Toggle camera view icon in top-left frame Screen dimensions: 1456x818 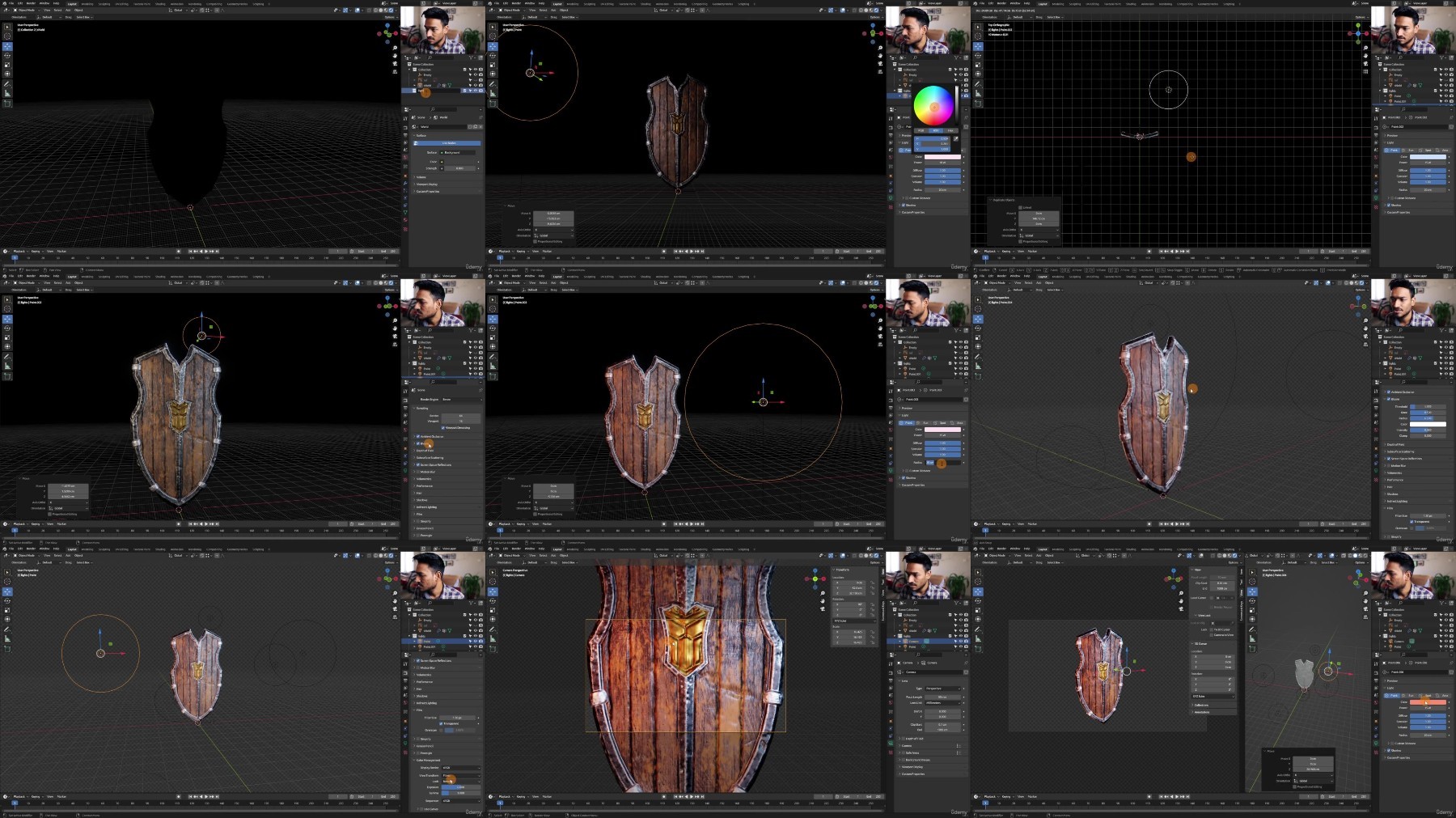[x=395, y=64]
